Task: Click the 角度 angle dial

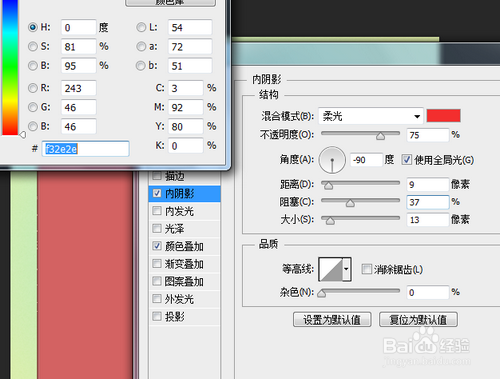Action: point(332,160)
